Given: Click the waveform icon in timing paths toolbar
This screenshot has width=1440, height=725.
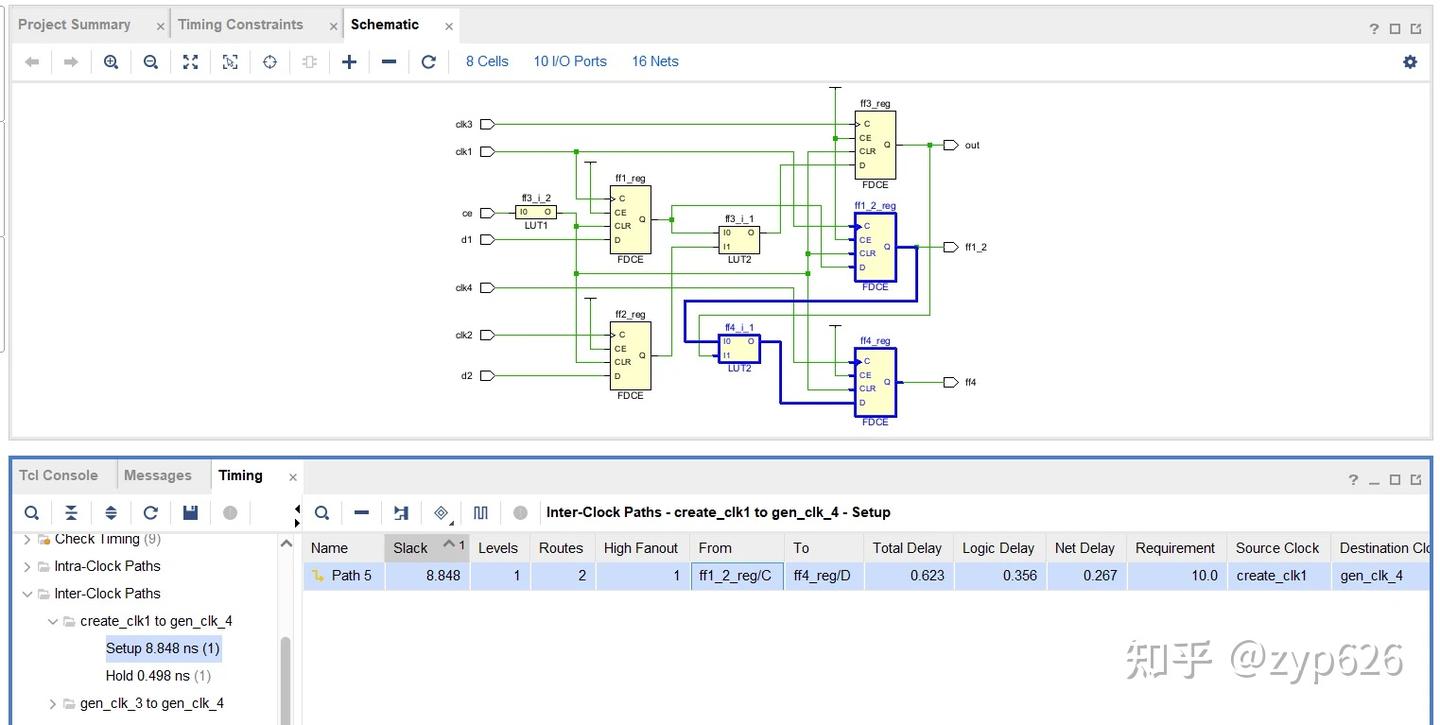Looking at the screenshot, I should pyautogui.click(x=481, y=513).
